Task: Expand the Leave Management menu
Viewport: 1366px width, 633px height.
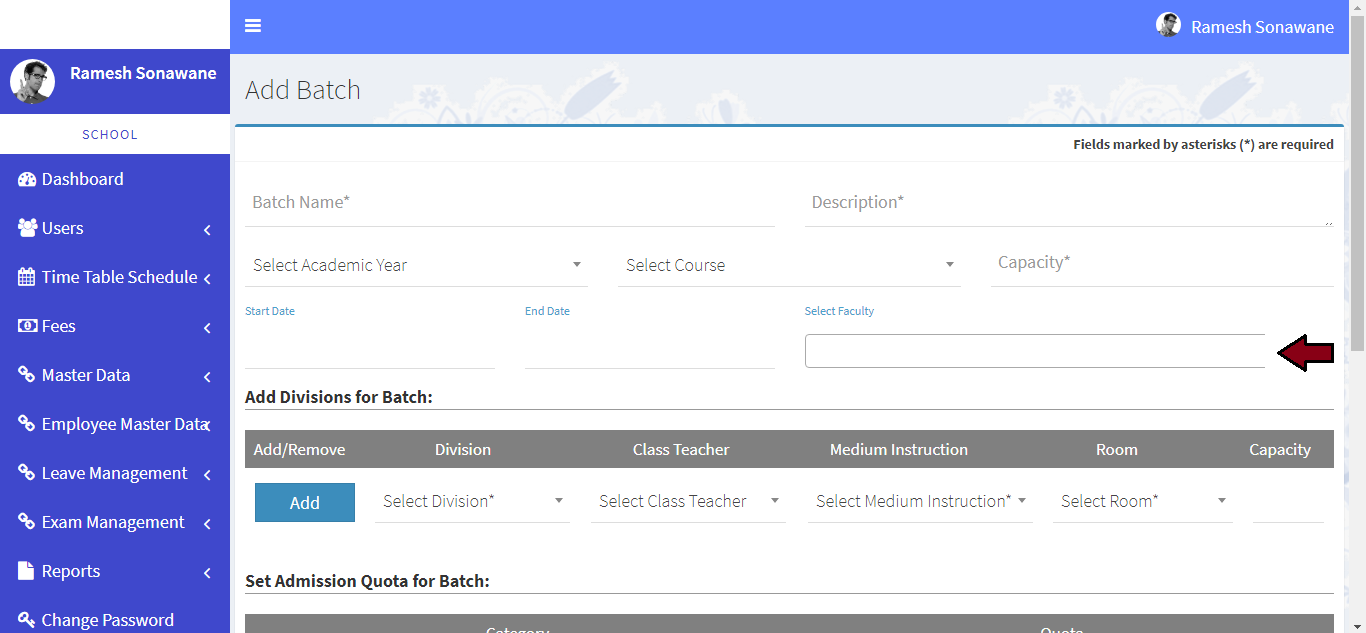Action: [x=115, y=473]
